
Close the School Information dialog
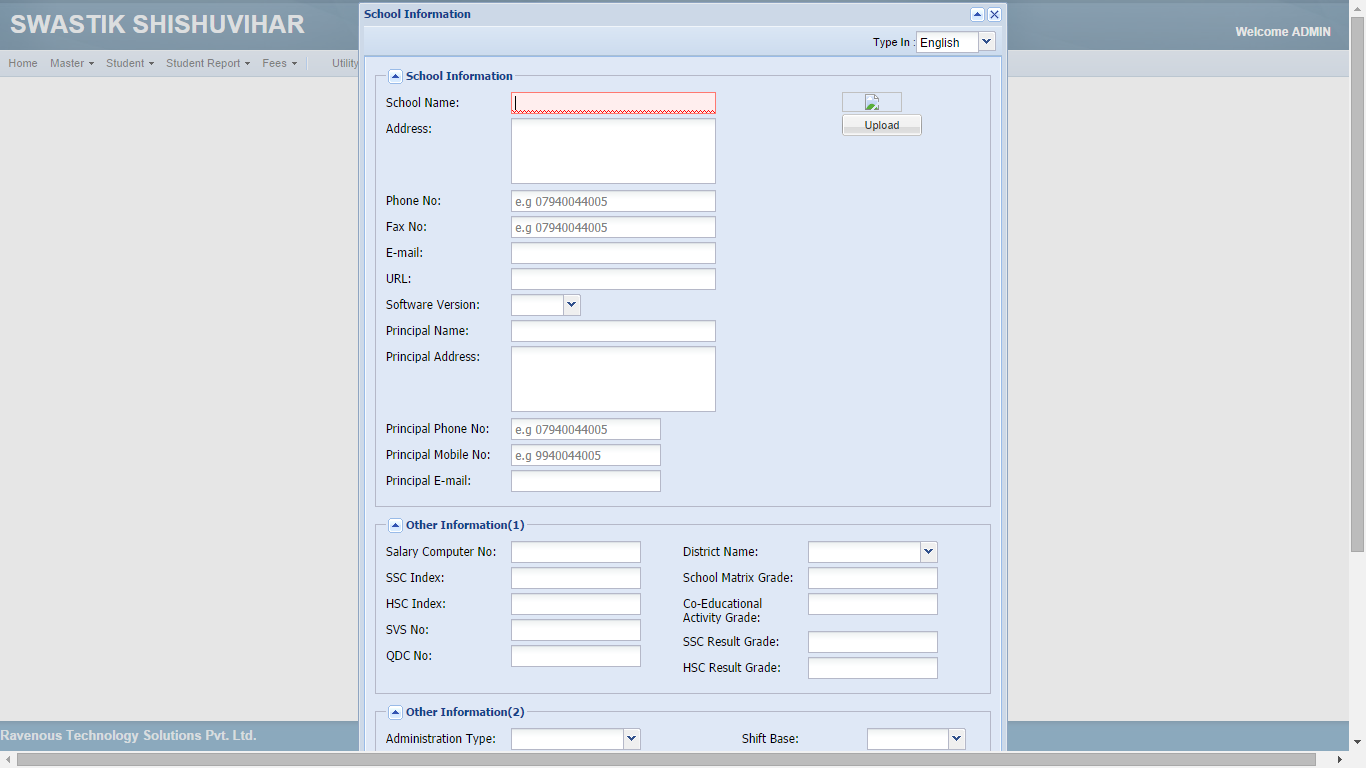pyautogui.click(x=994, y=14)
